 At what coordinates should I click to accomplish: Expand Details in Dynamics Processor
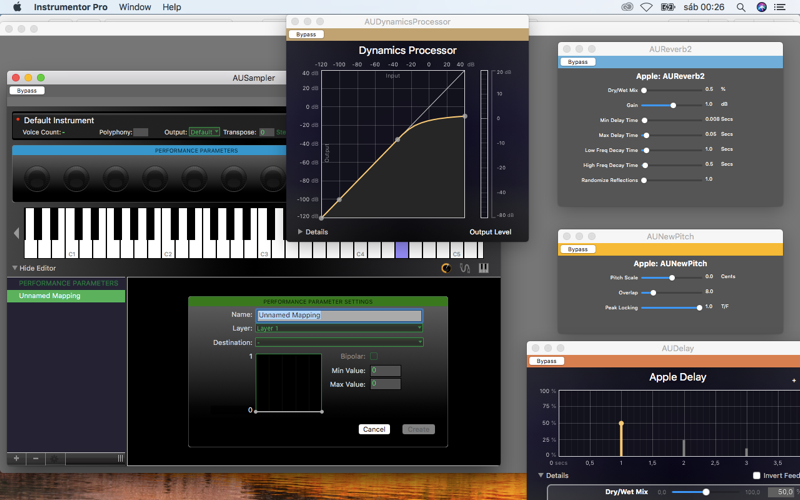pos(300,232)
